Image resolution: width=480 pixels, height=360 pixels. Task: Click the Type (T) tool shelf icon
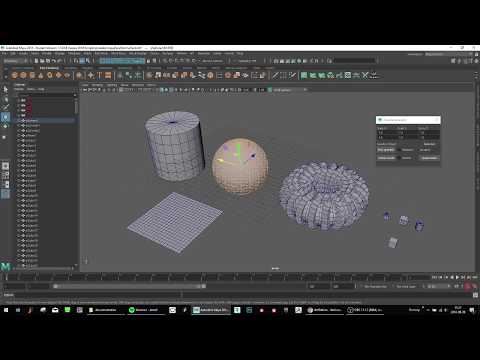pyautogui.click(x=99, y=75)
